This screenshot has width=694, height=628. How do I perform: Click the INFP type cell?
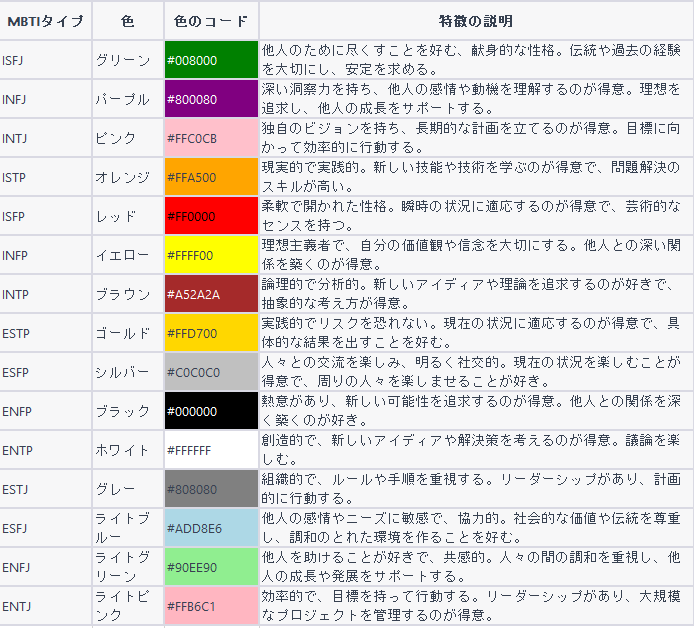pyautogui.click(x=46, y=255)
